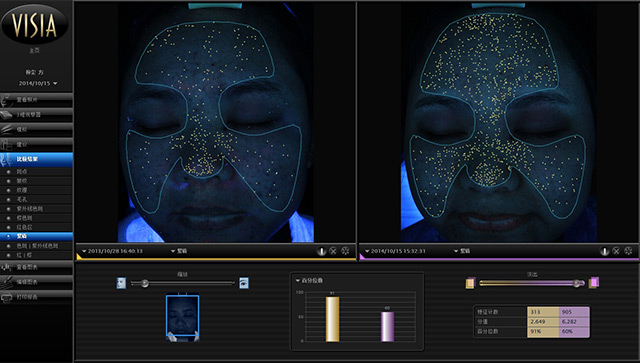
Task: Go to the 主页 home link under the logo
Action: coord(34,51)
